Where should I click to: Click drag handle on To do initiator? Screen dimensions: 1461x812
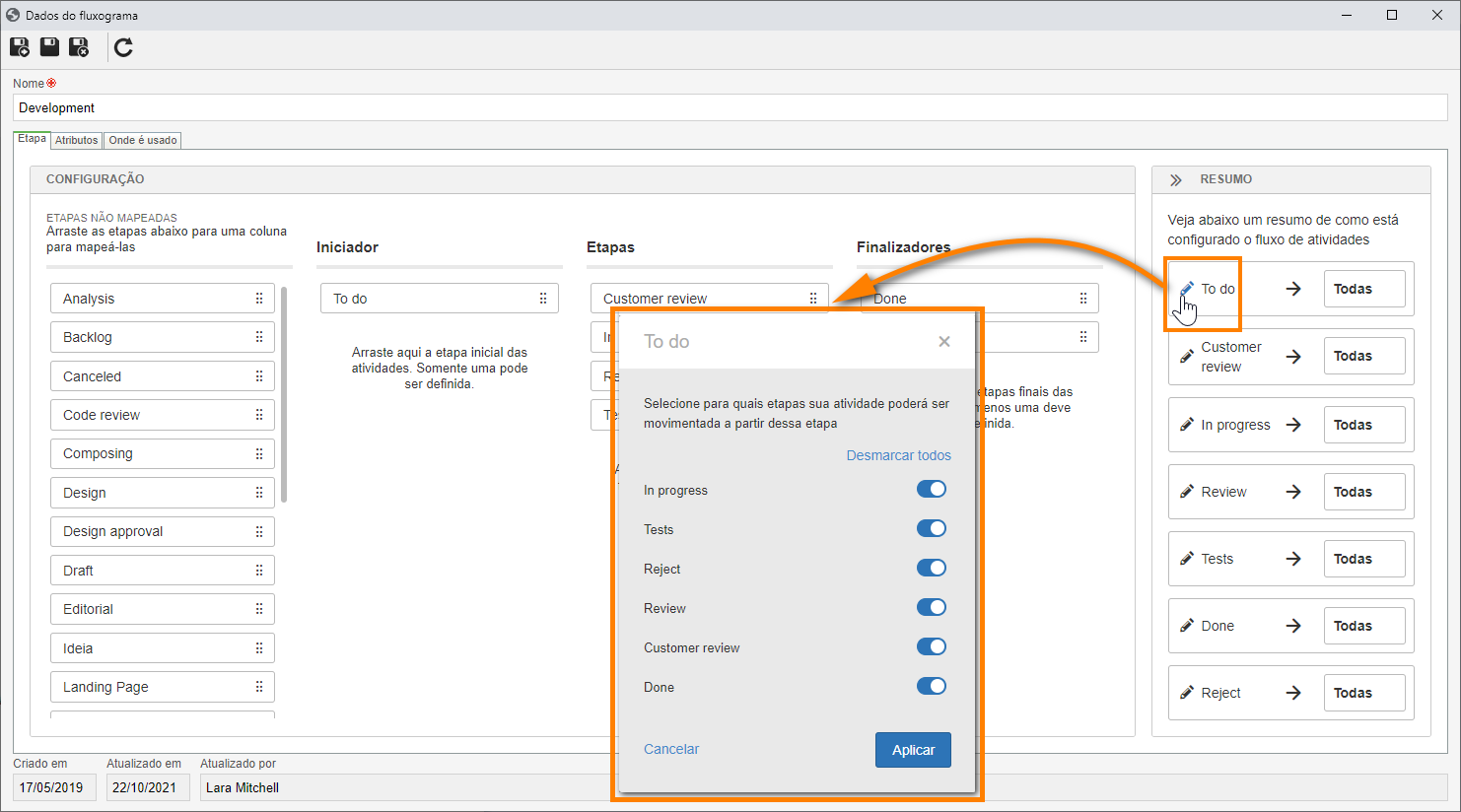pos(543,299)
